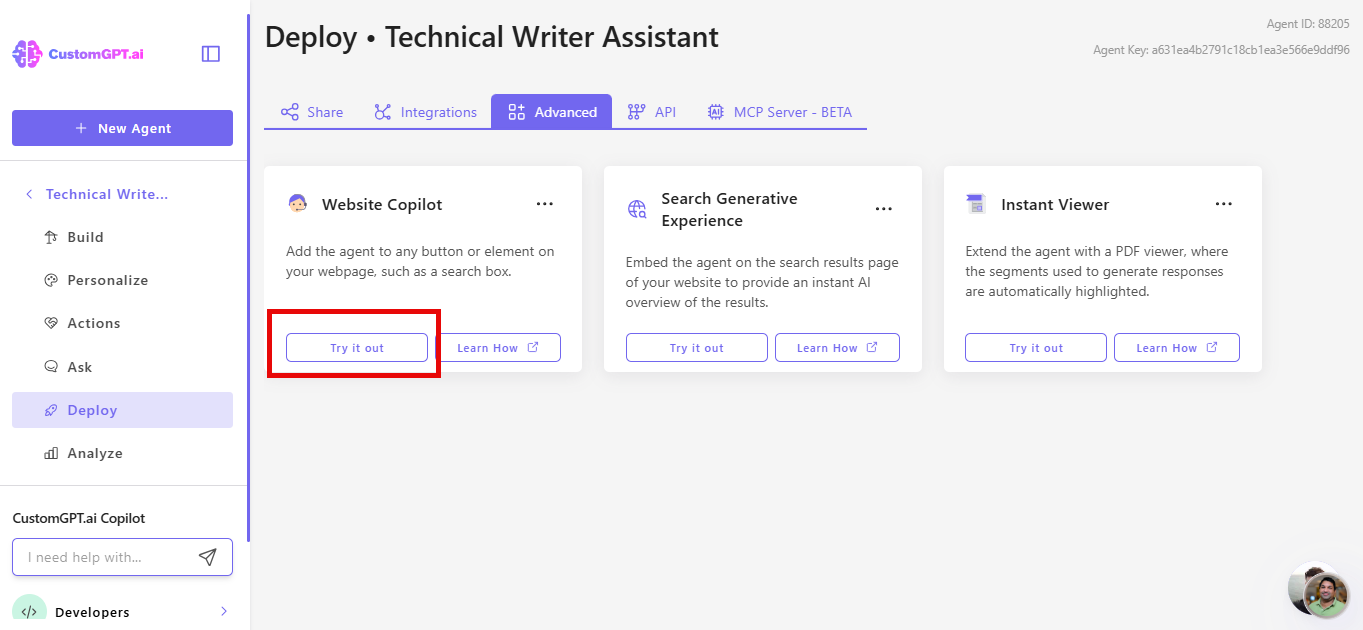Try out the Website Copilot

point(357,348)
